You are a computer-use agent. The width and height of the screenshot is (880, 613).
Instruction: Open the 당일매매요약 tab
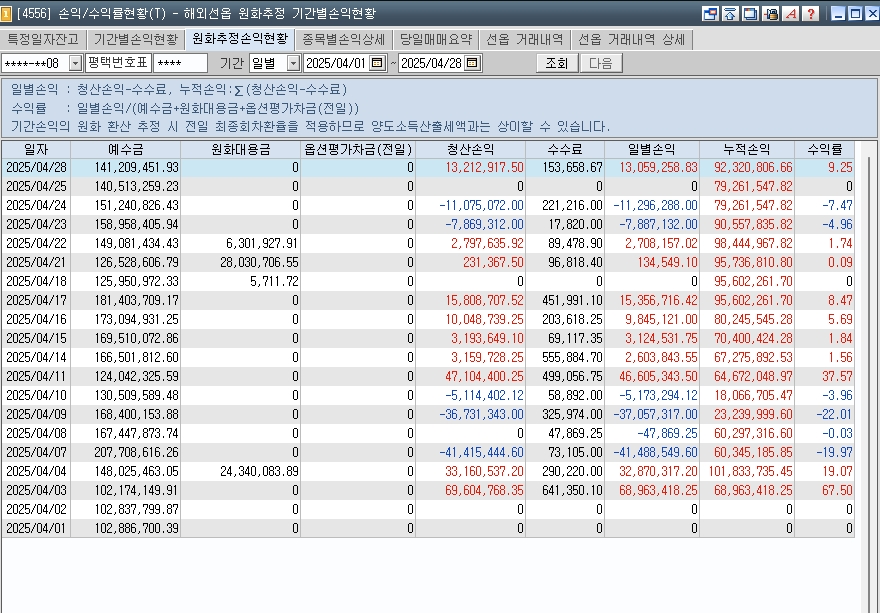436,39
